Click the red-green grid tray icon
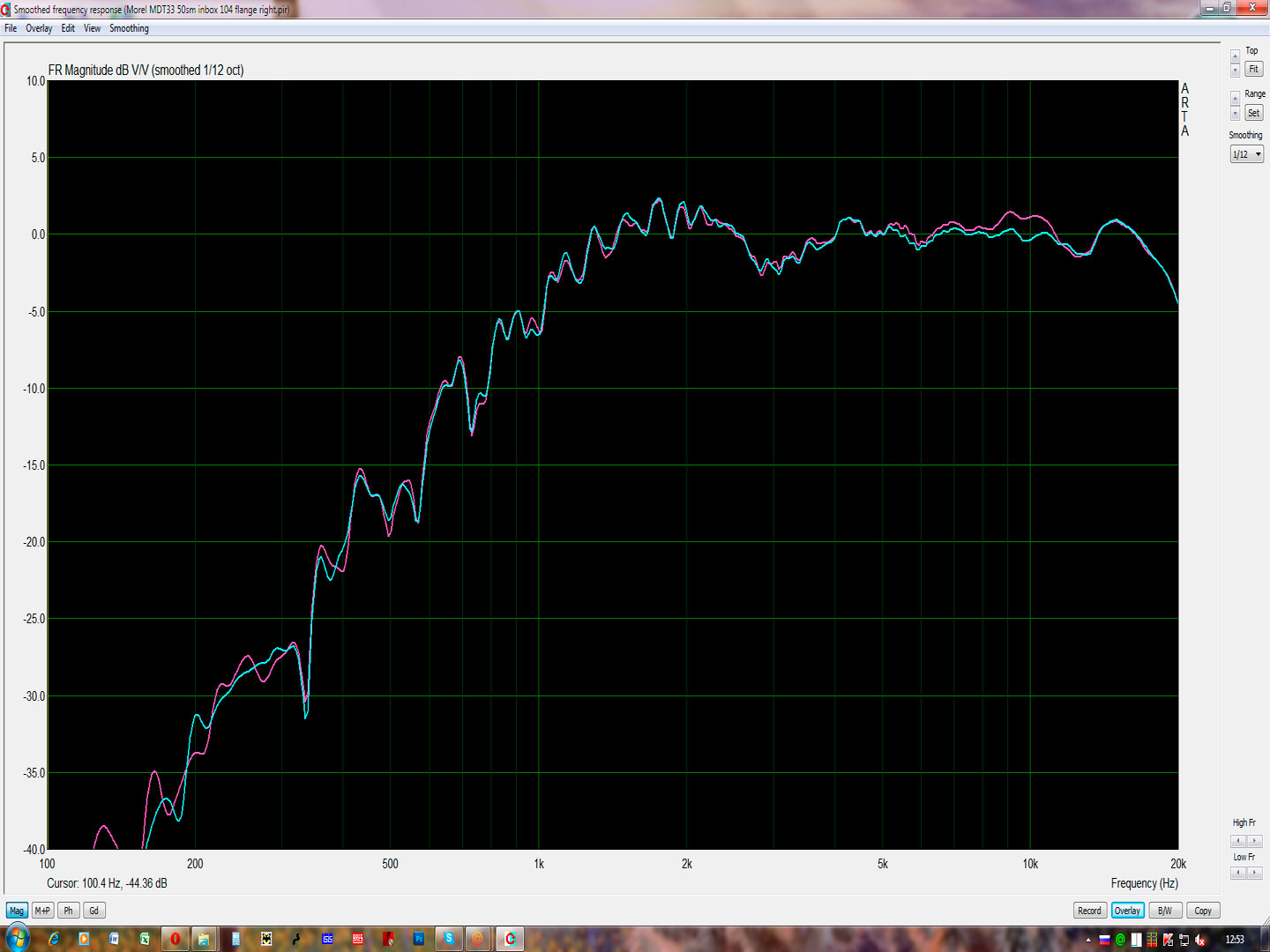 point(1152,940)
